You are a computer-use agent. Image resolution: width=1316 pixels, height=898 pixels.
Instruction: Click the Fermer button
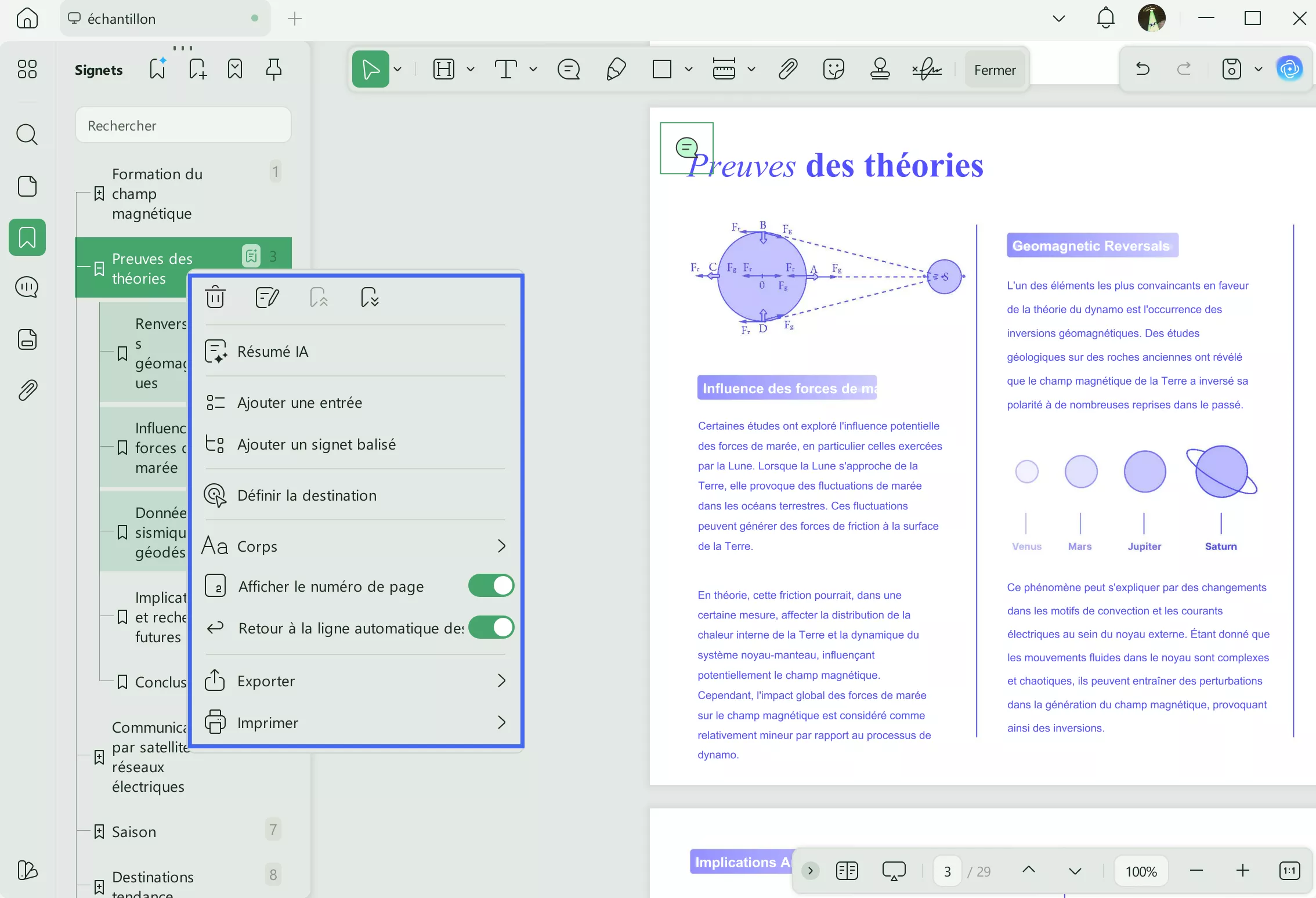pyautogui.click(x=995, y=68)
